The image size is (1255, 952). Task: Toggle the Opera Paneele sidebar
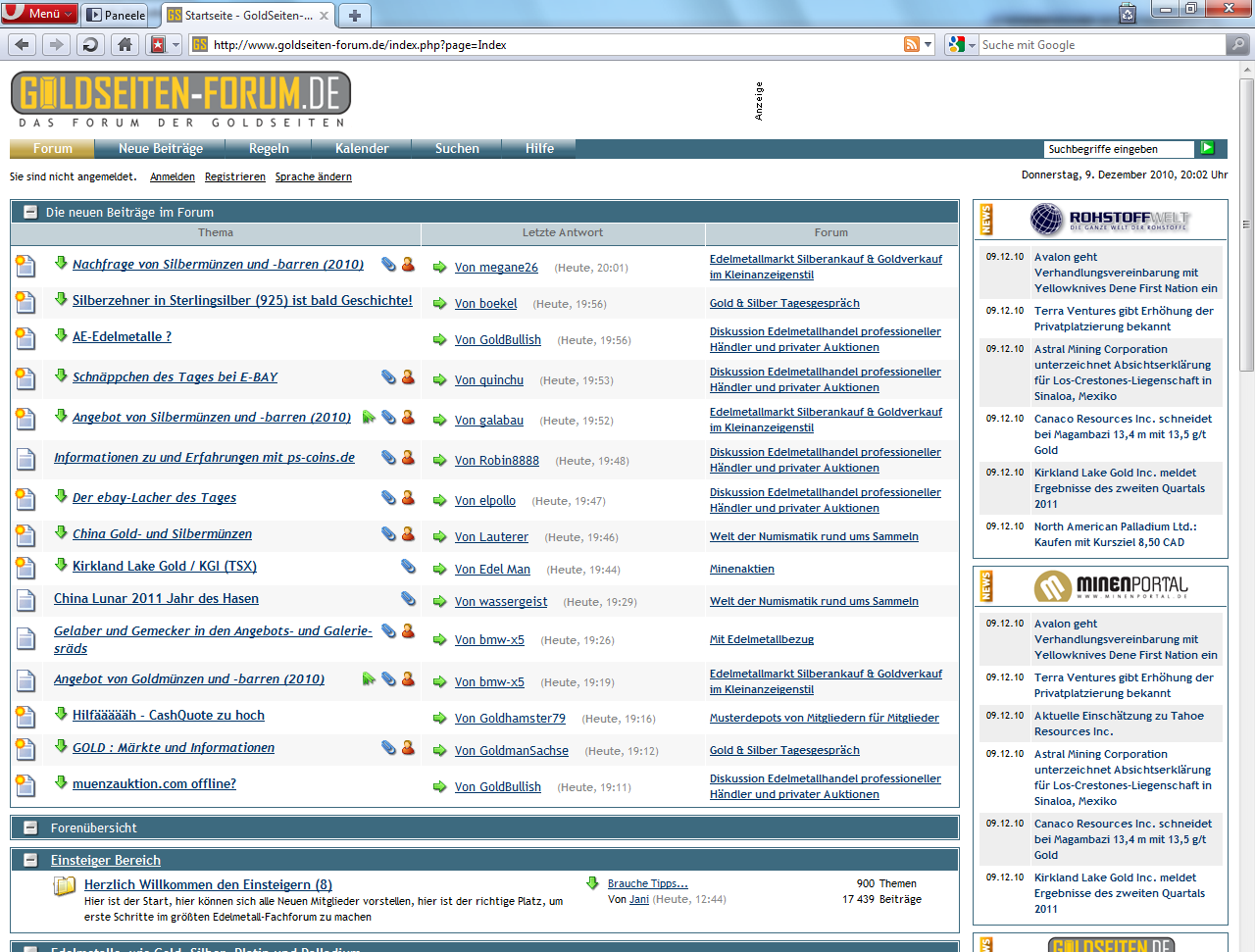115,15
